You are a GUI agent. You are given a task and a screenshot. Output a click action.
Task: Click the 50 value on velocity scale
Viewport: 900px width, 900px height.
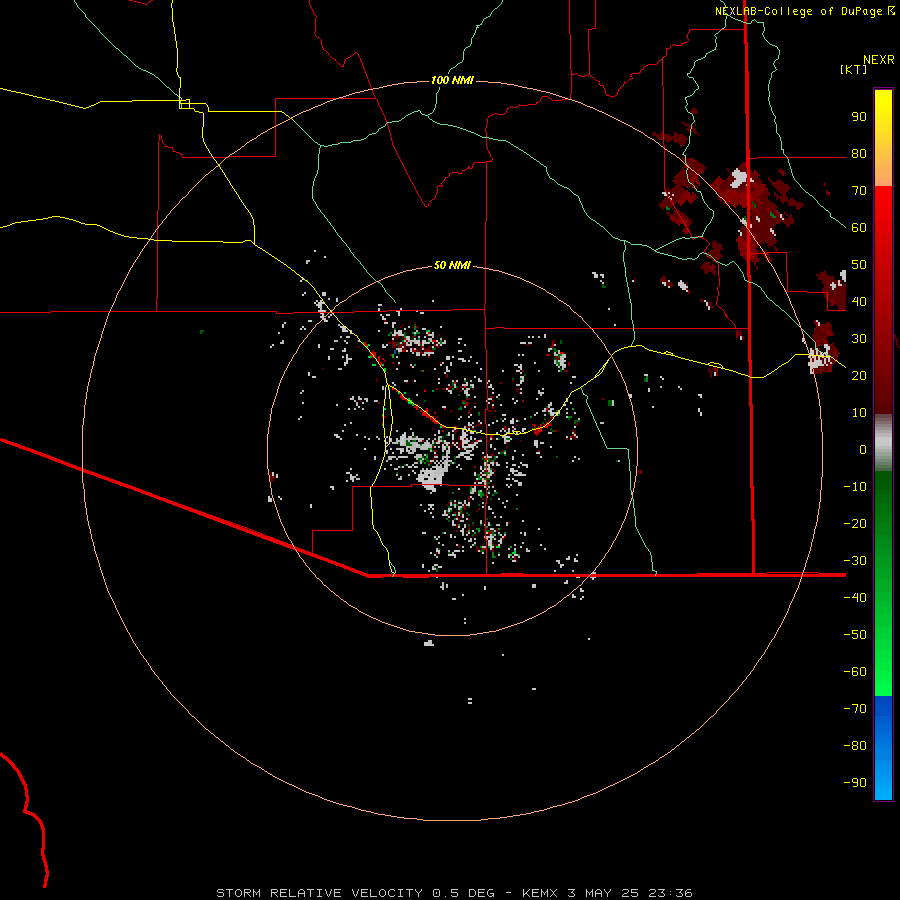click(859, 265)
